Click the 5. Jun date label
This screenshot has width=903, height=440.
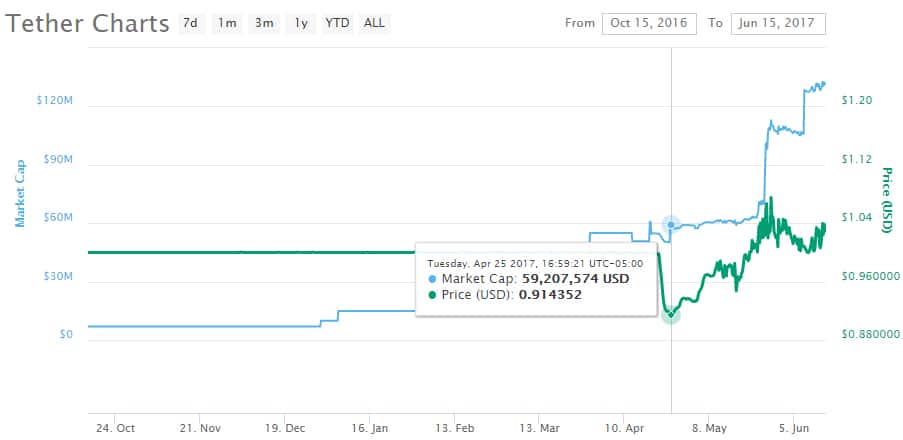(x=794, y=427)
